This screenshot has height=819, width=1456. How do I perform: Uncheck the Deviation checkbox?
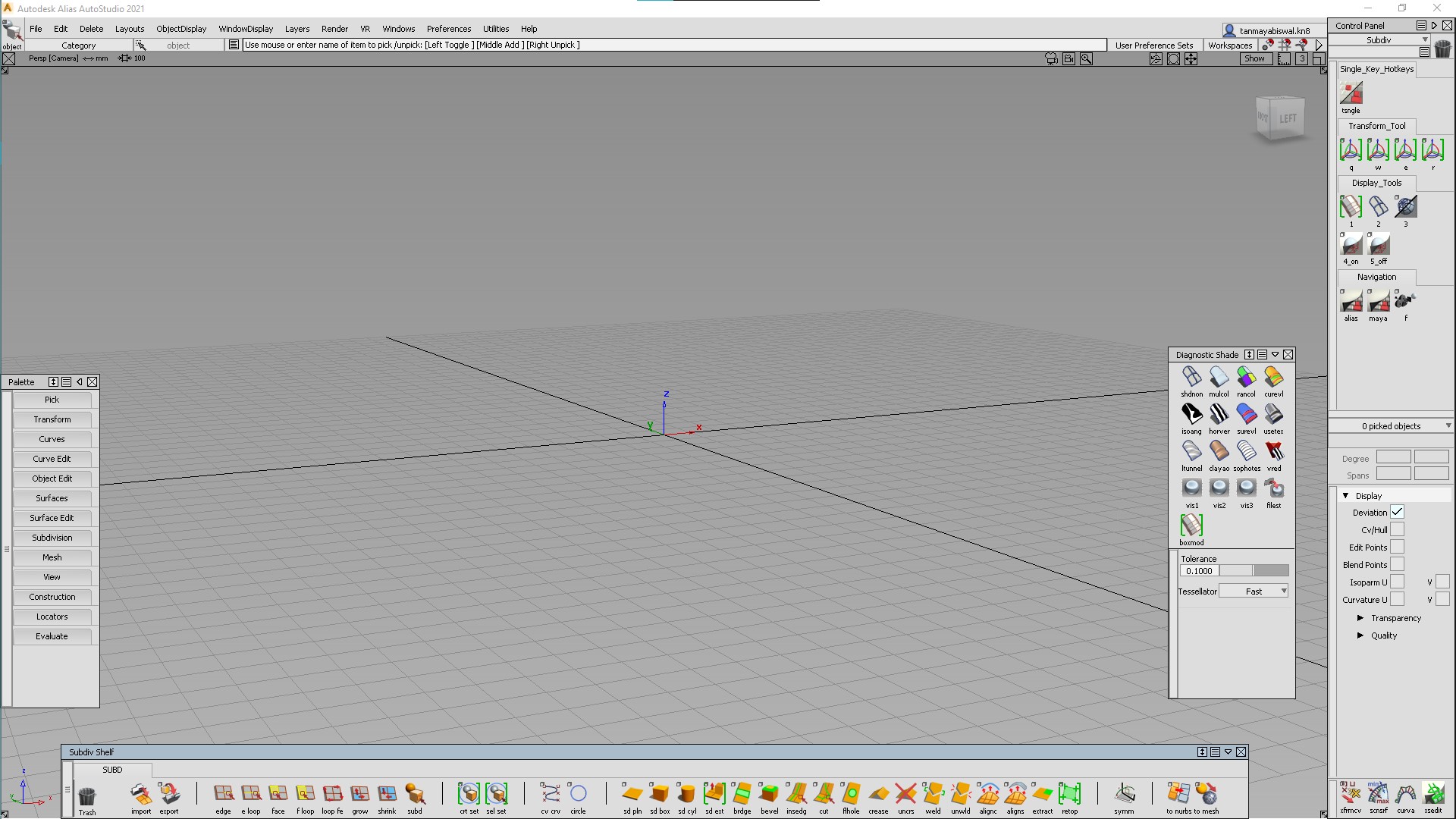click(x=1397, y=513)
